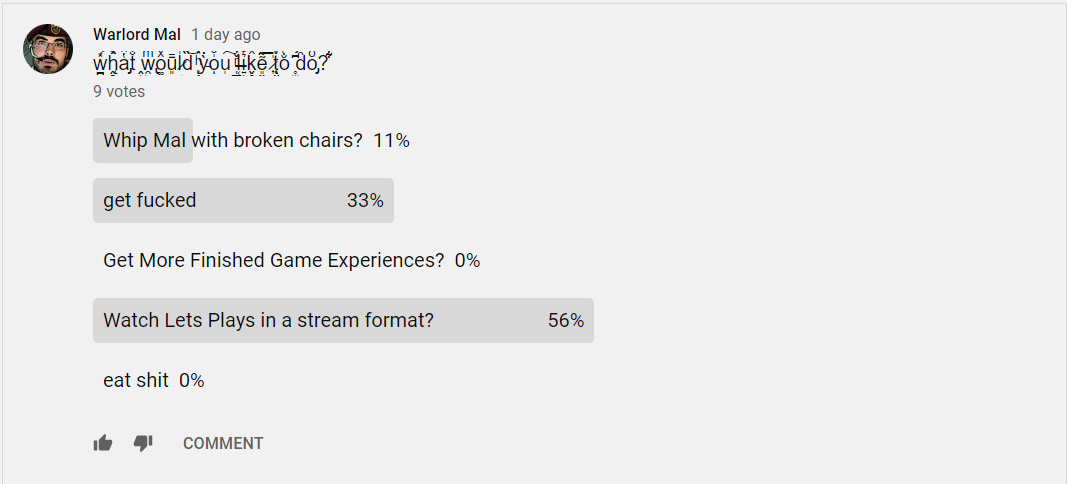The height and width of the screenshot is (484, 1067).
Task: Like the post with thumbs-up icon
Action: click(103, 443)
